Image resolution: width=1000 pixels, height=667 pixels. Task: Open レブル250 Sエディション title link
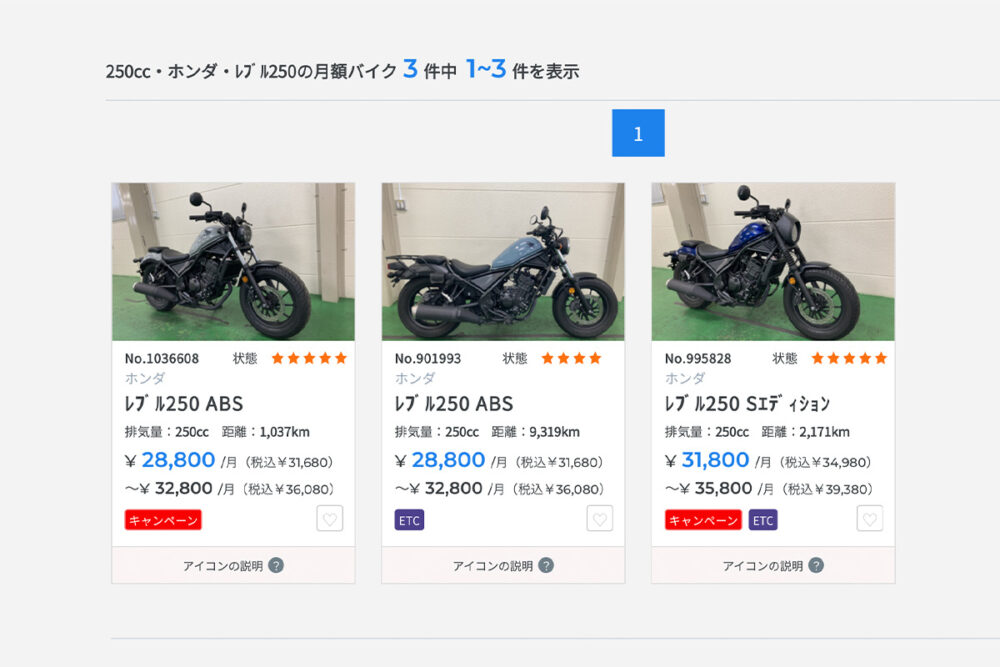pyautogui.click(x=747, y=404)
